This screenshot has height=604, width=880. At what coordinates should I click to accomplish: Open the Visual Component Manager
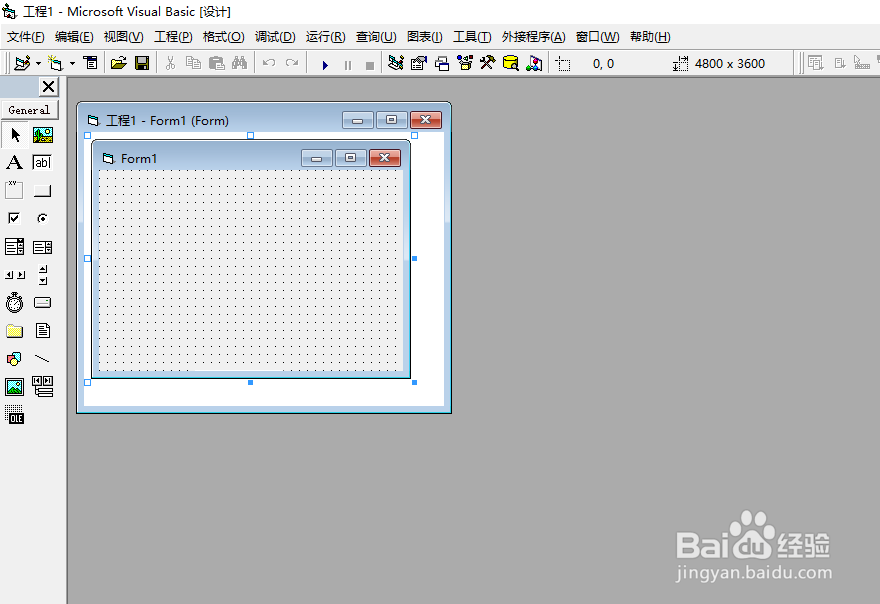click(534, 63)
